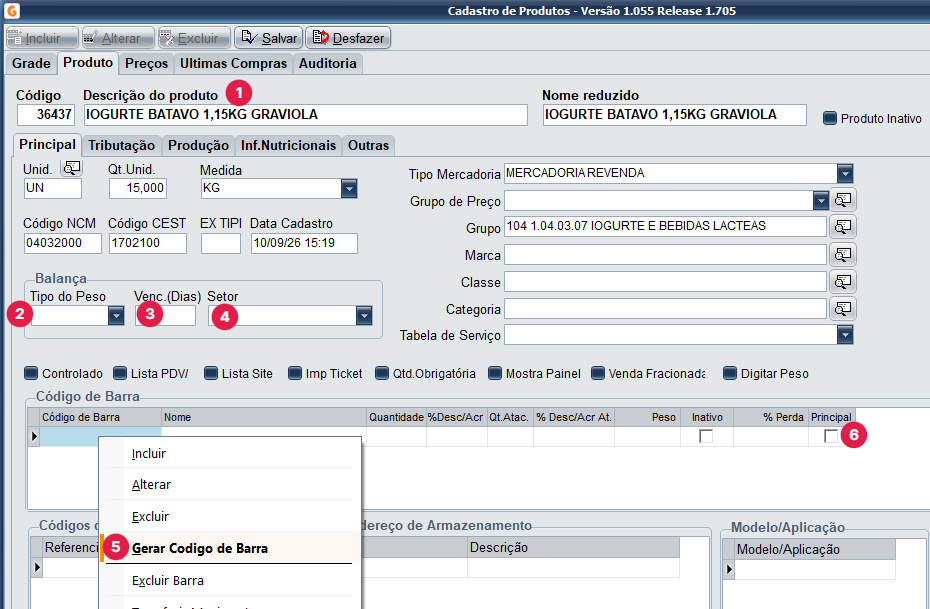930x609 pixels.
Task: Expand the Tabela de Serviço dropdown
Action: tap(845, 335)
